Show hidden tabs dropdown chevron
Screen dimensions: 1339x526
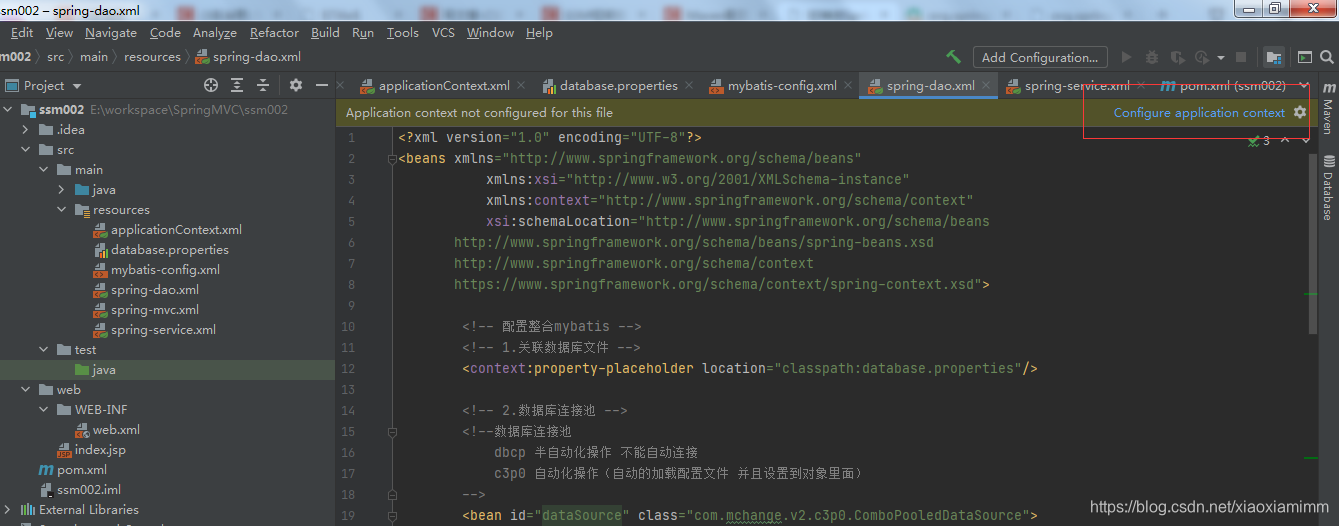click(x=1304, y=86)
